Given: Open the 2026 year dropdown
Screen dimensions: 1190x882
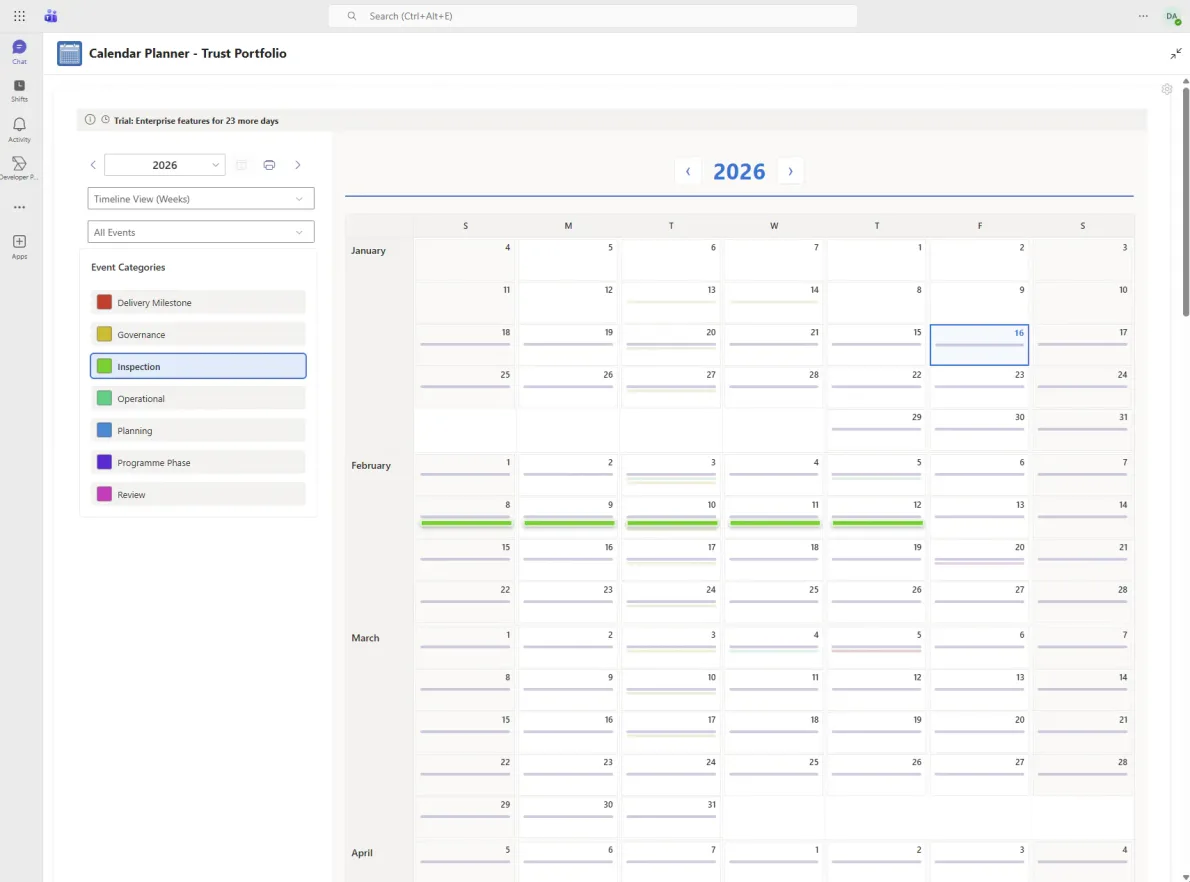Looking at the screenshot, I should tap(165, 164).
